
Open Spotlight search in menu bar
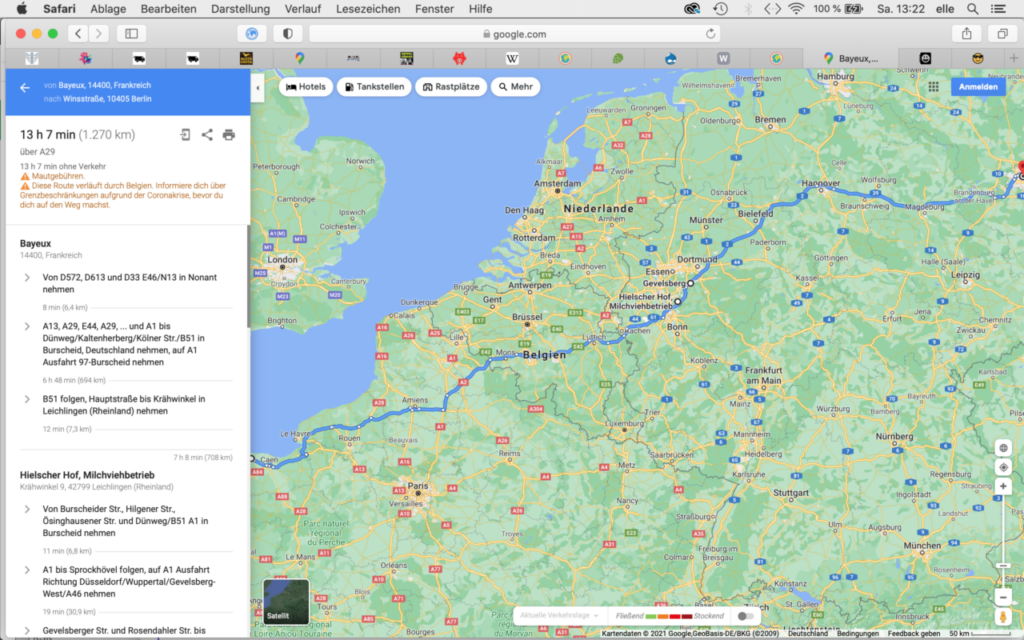tap(972, 8)
